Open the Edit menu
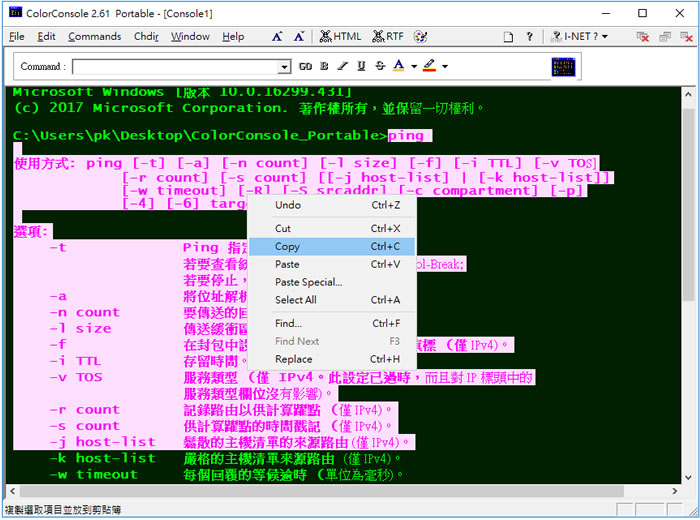The width and height of the screenshot is (700, 520). 46,37
